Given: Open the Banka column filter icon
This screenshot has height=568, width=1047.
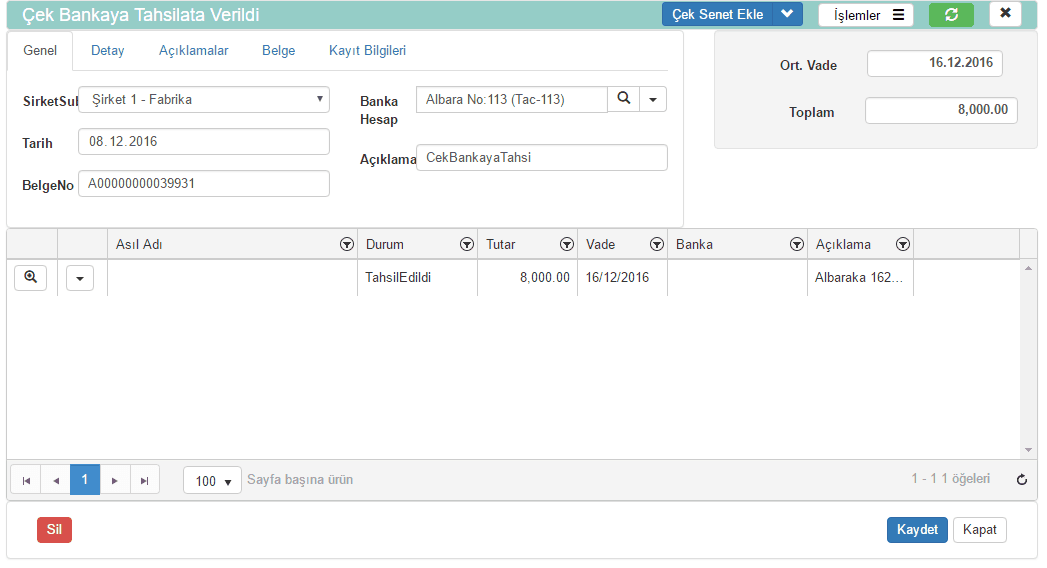Looking at the screenshot, I should click(x=796, y=245).
